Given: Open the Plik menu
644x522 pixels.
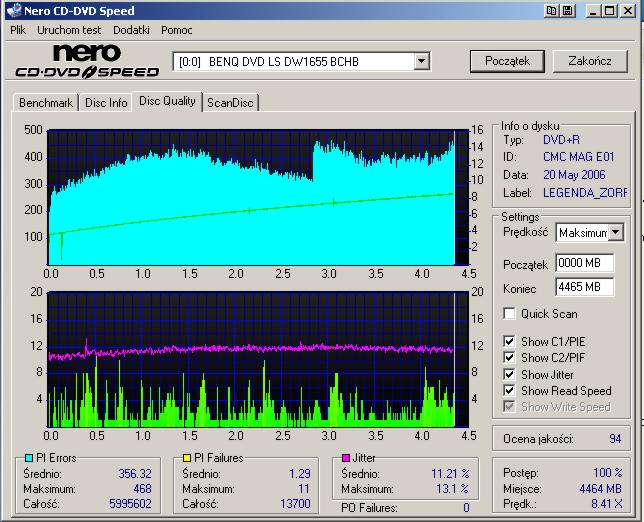Looking at the screenshot, I should click(x=18, y=30).
